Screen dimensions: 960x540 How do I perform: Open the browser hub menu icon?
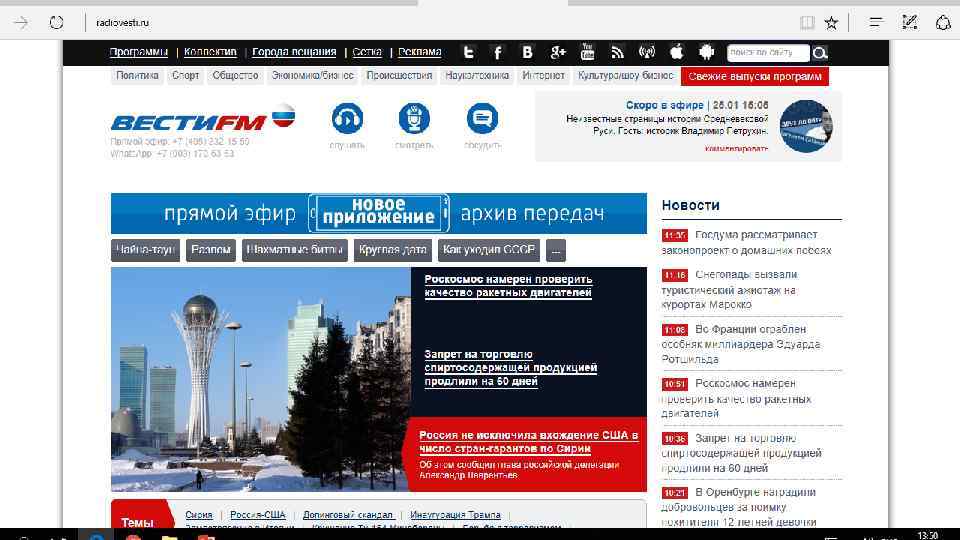pos(876,23)
